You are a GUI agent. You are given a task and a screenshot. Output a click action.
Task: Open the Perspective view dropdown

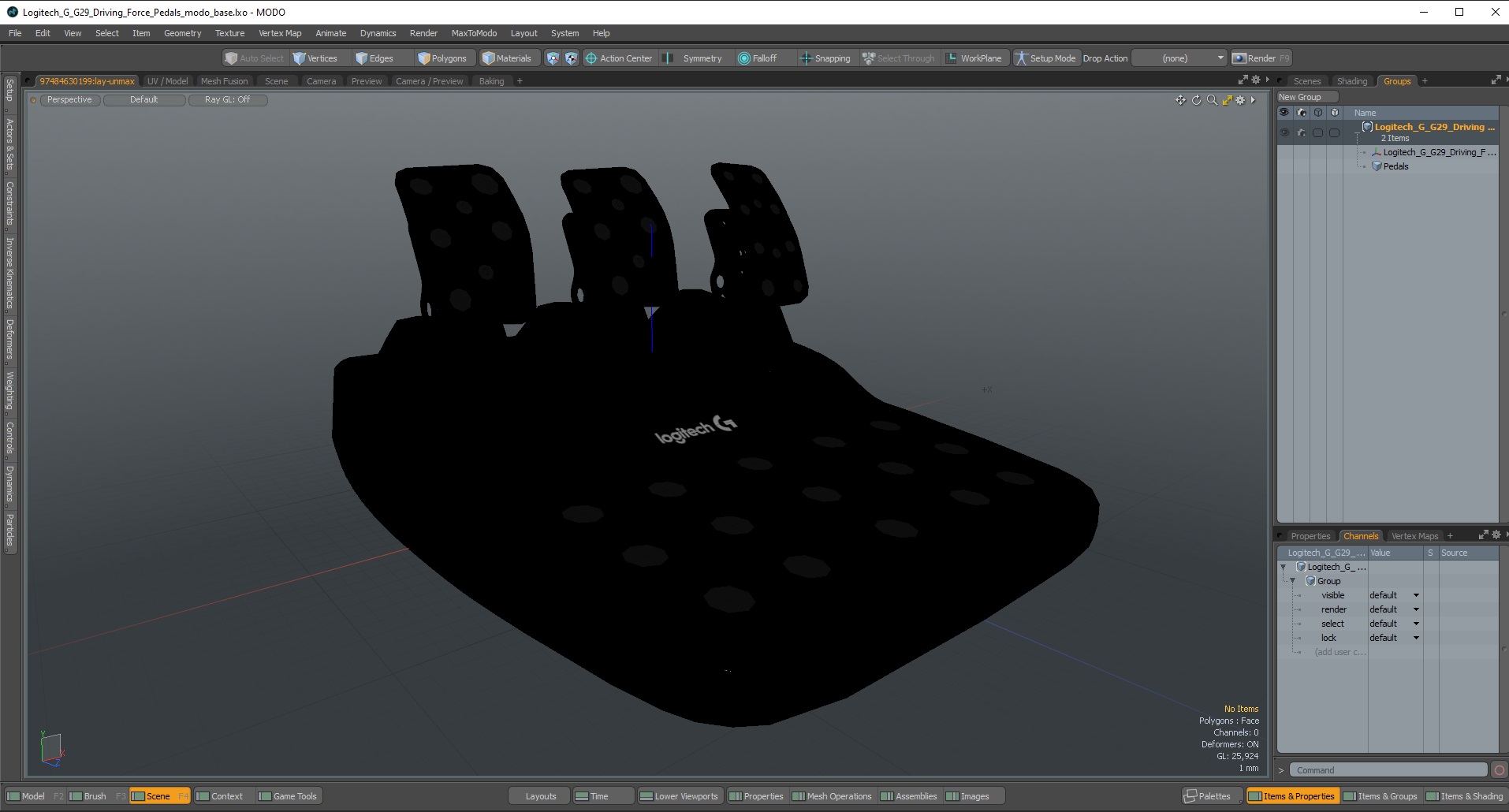69,100
